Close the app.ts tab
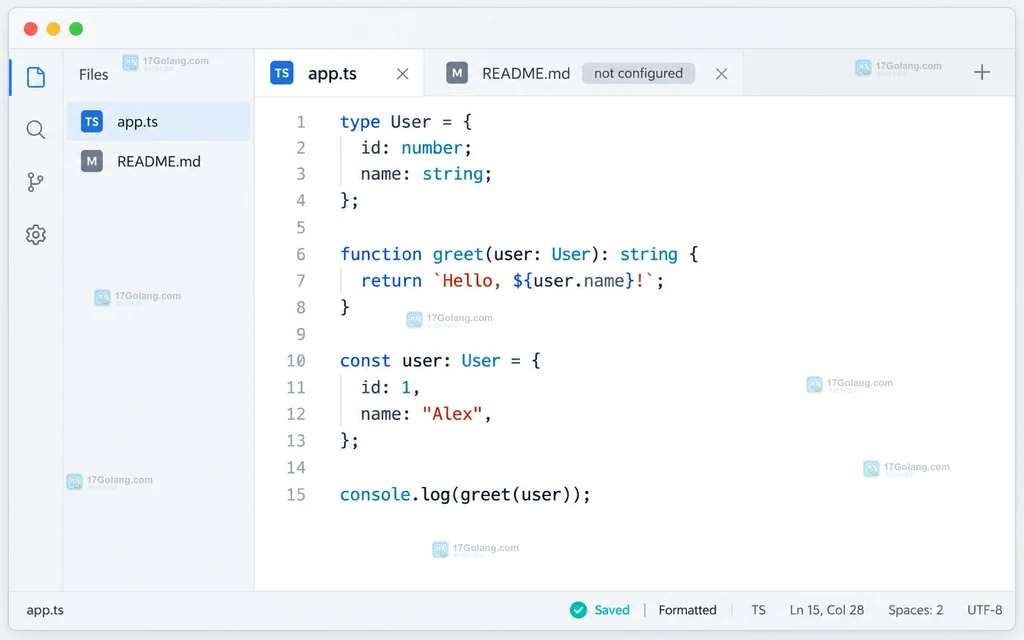The image size is (1024, 640). tap(402, 74)
